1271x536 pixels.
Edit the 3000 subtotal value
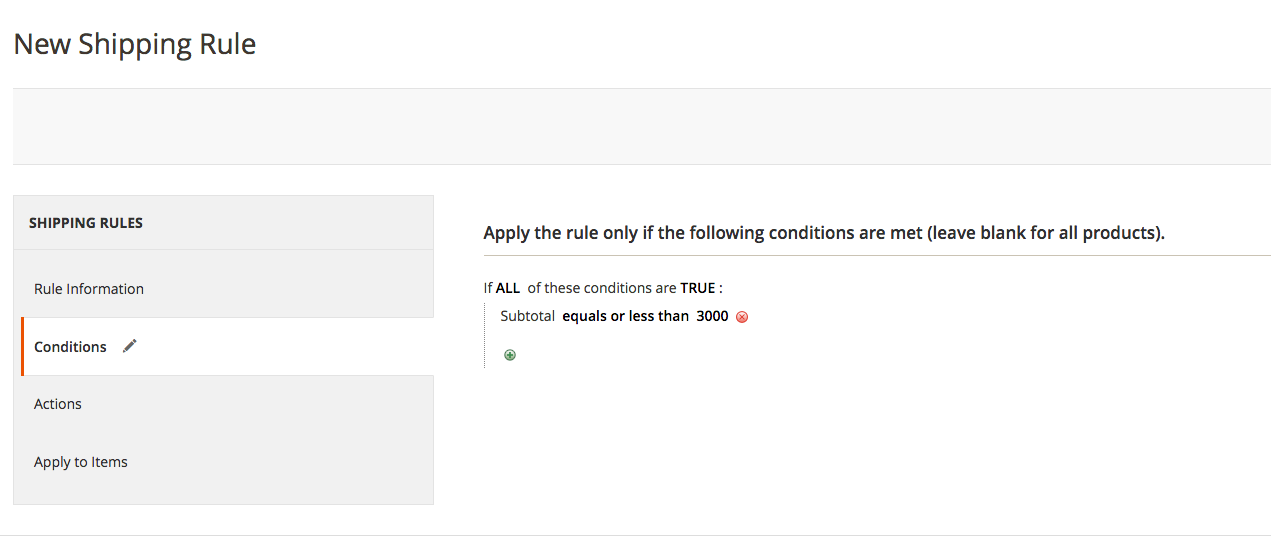pos(712,317)
